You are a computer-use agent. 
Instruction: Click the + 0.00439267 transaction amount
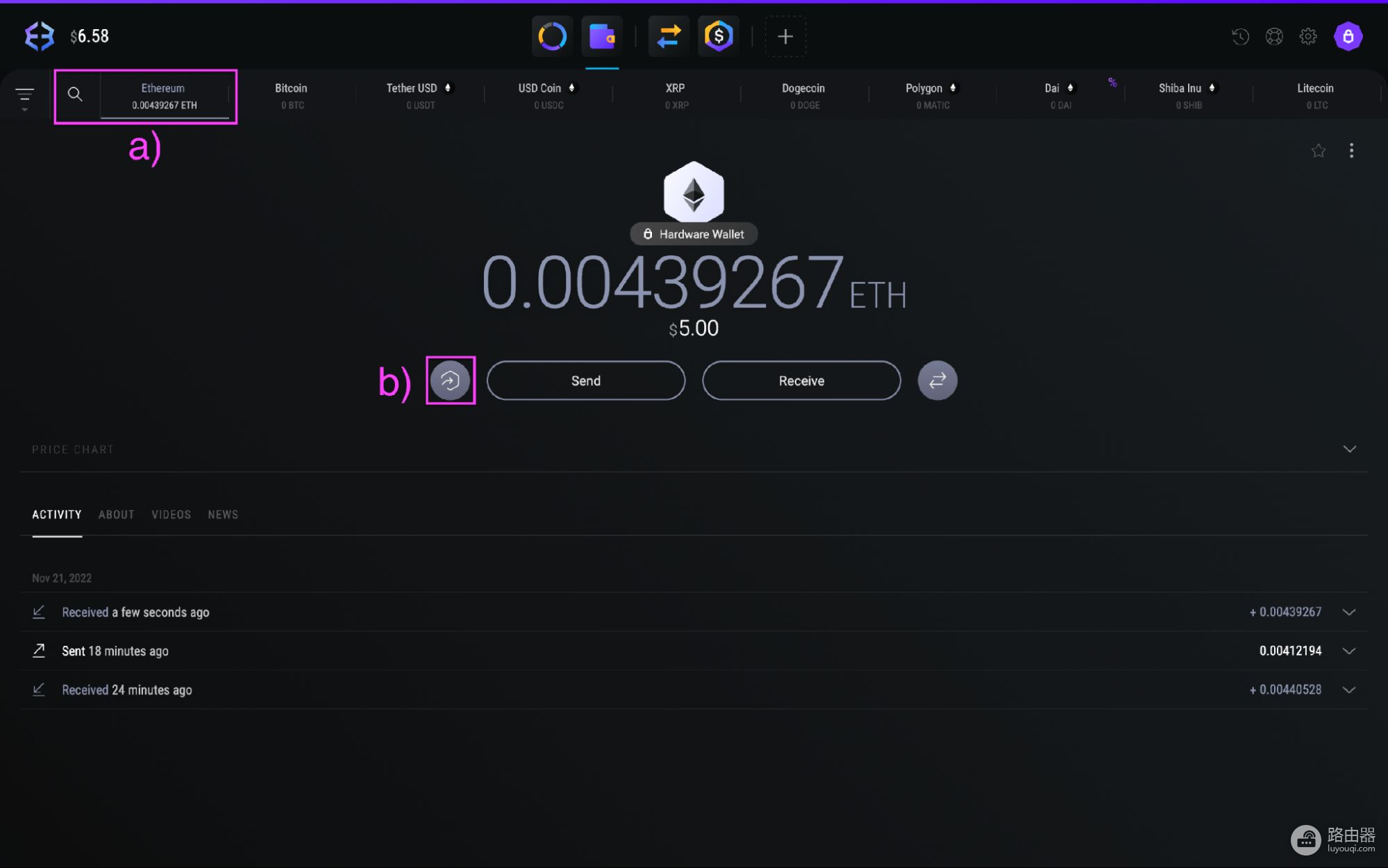[x=1285, y=612]
